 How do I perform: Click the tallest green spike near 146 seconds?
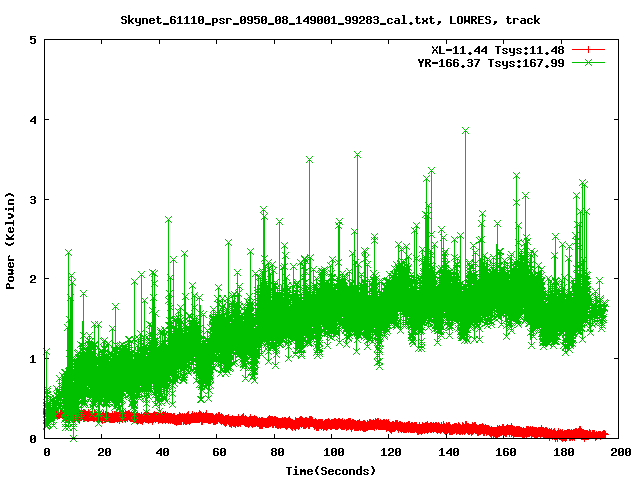pos(465,130)
